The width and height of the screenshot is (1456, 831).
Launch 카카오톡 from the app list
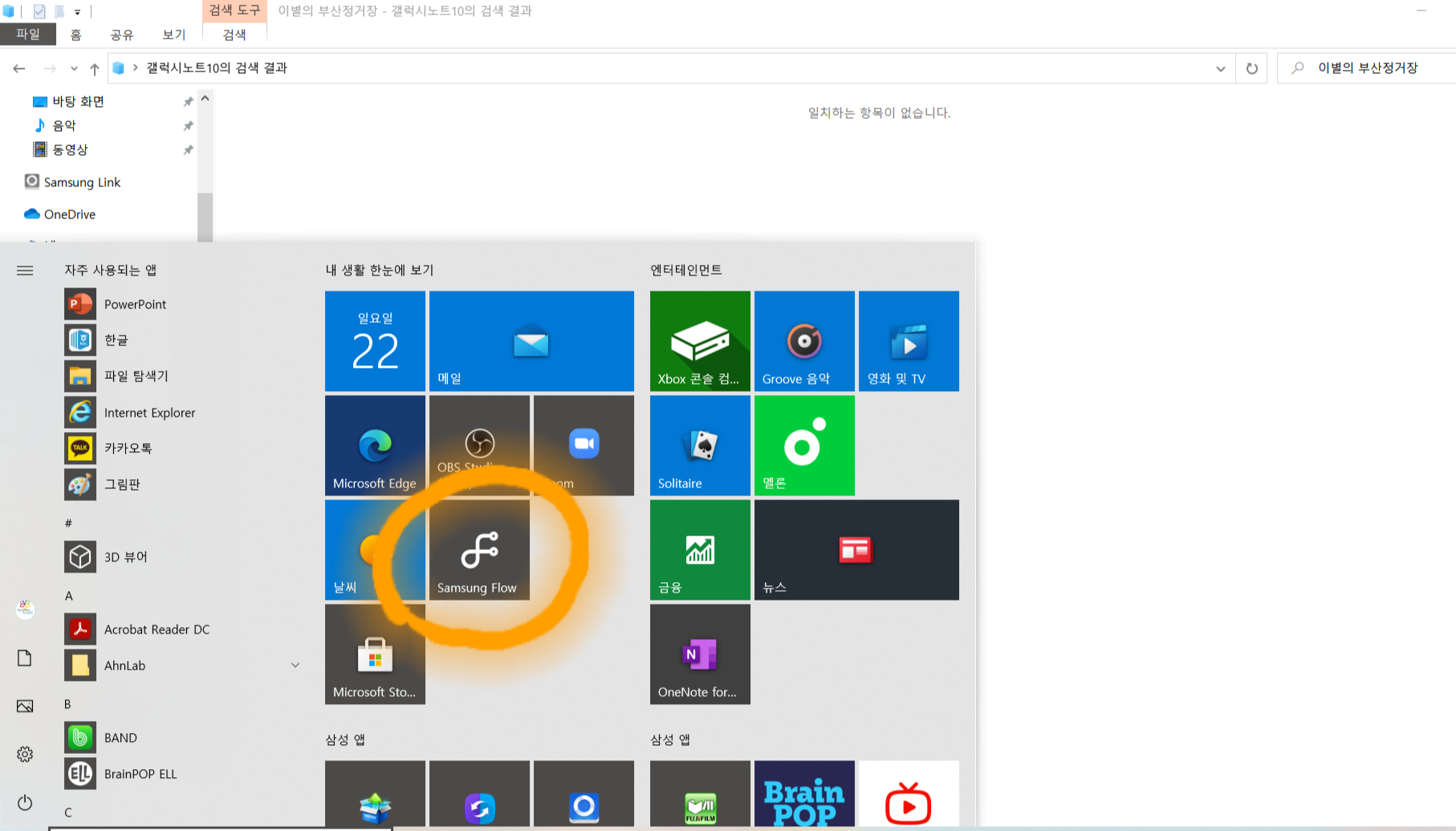183,448
